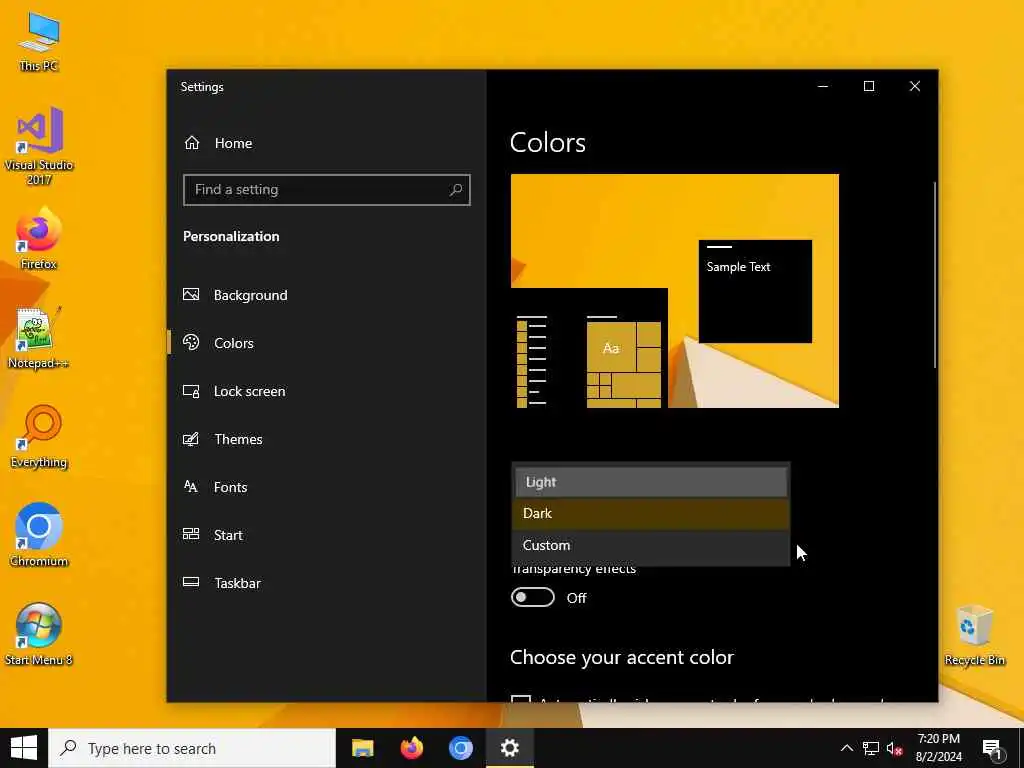Launch Firefox from the taskbar

[411, 748]
